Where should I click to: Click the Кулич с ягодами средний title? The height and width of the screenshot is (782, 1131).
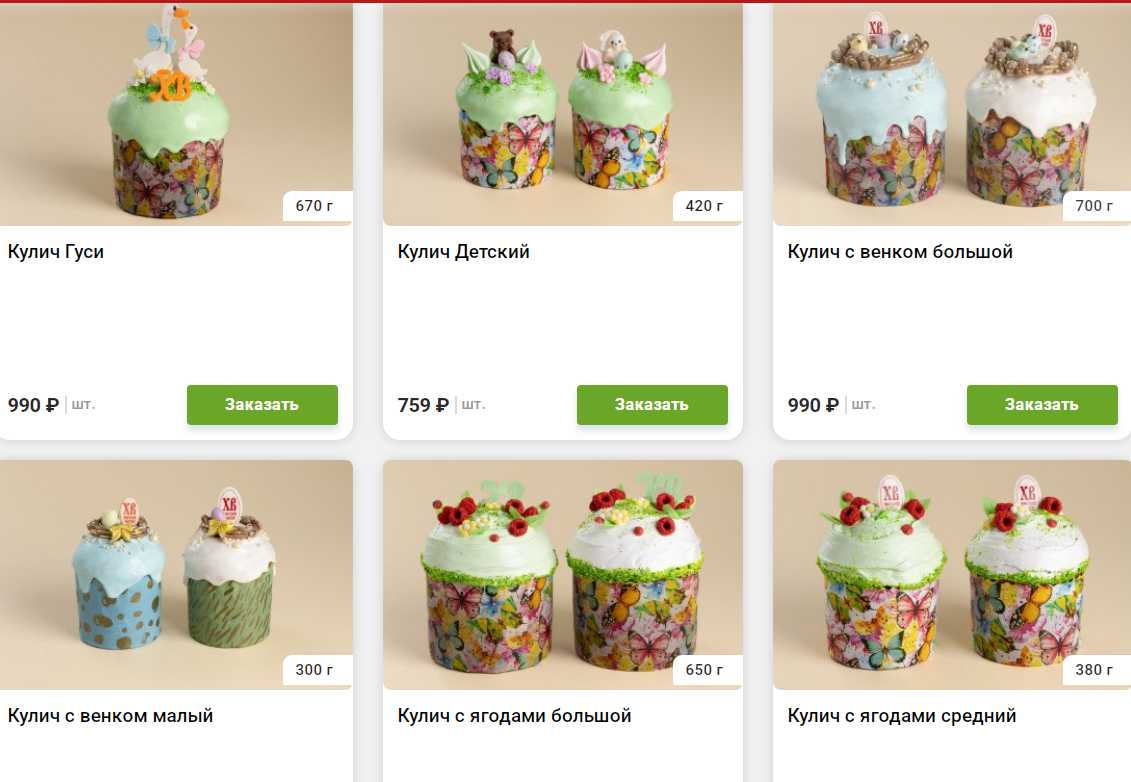pyautogui.click(x=902, y=716)
